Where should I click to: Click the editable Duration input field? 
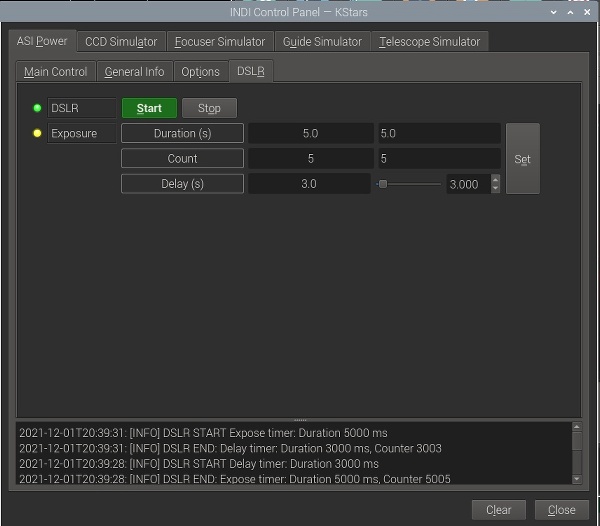pyautogui.click(x=438, y=133)
